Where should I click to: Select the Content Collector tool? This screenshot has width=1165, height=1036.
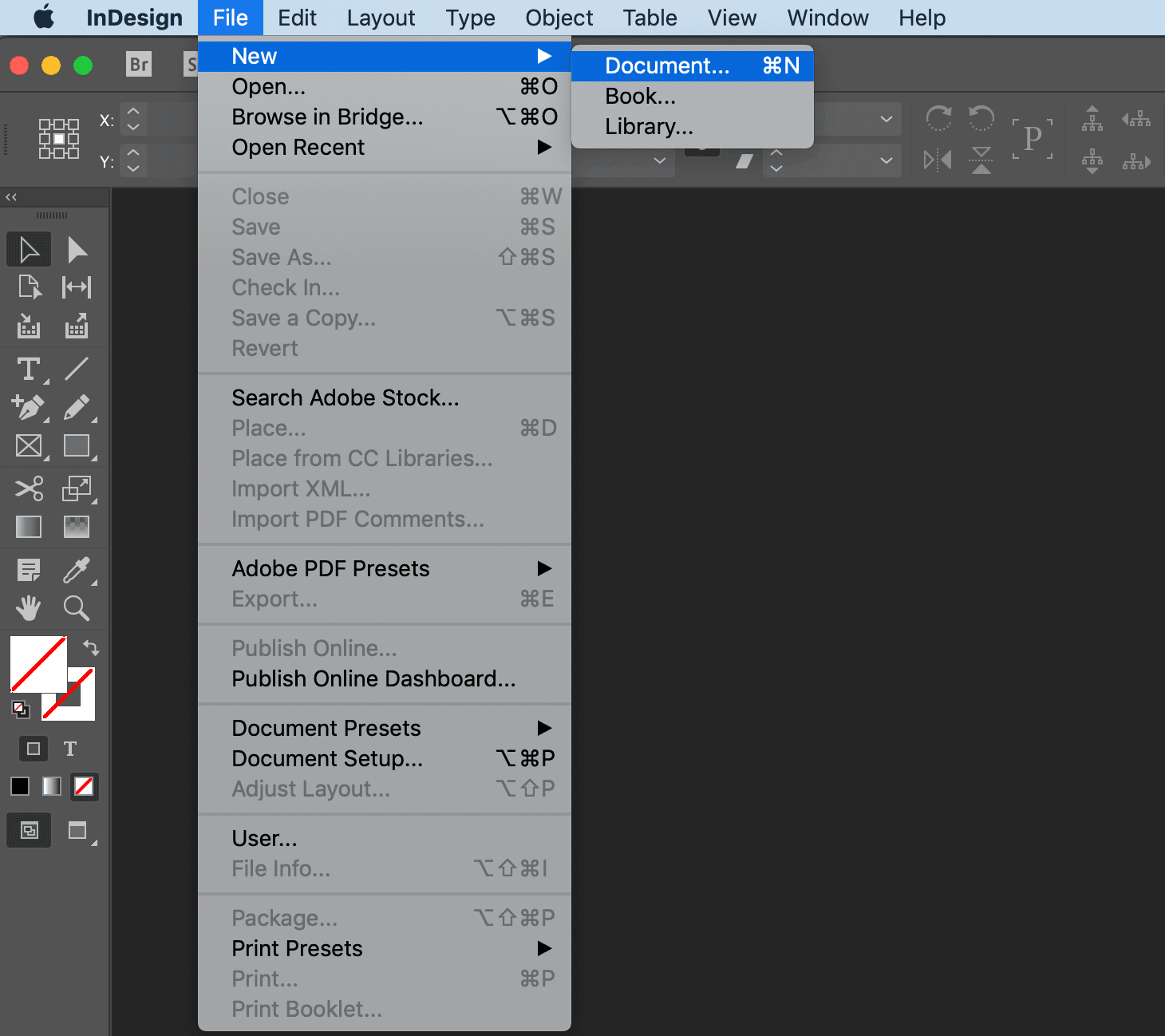click(x=29, y=326)
